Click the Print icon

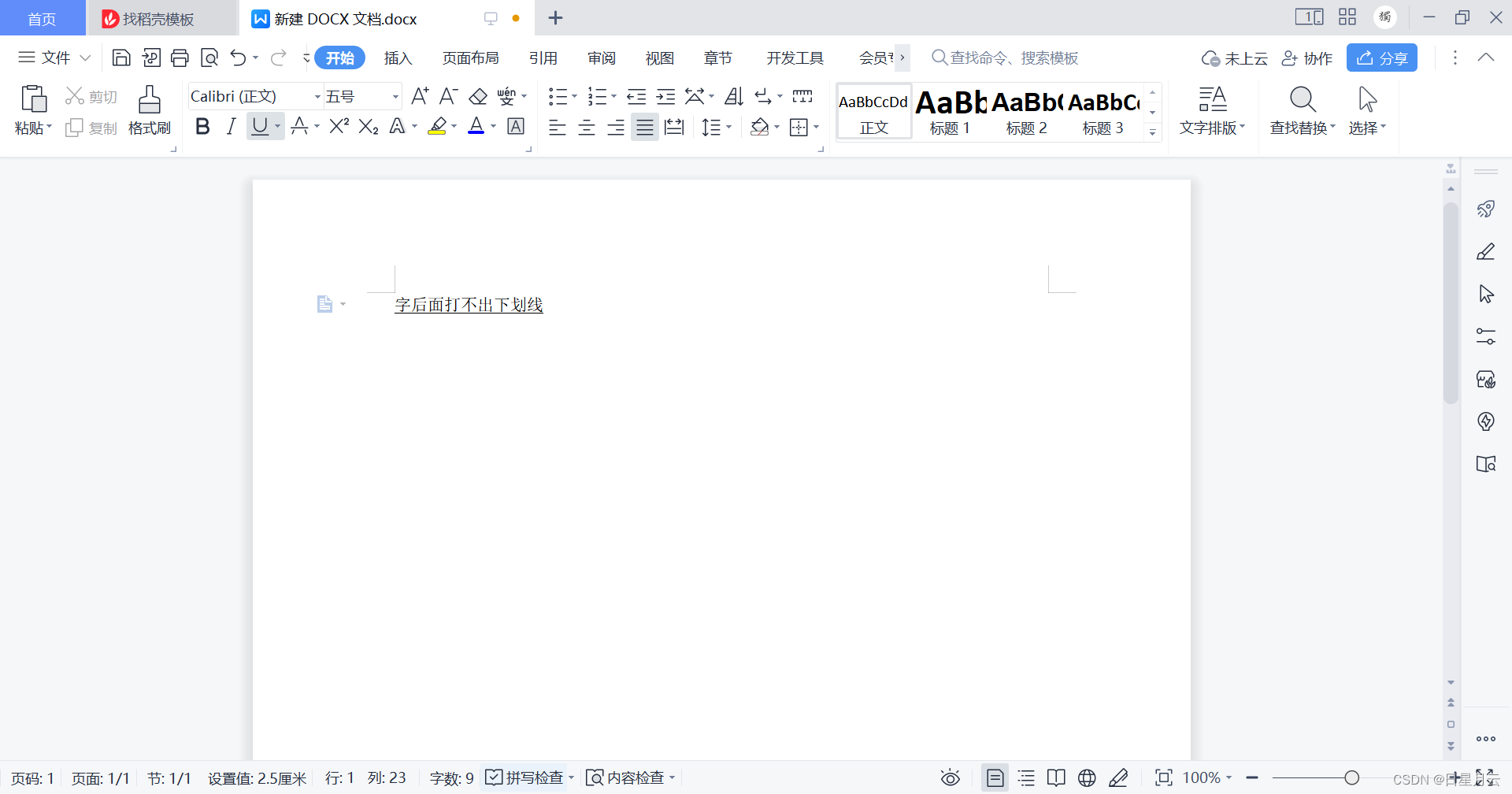click(180, 58)
